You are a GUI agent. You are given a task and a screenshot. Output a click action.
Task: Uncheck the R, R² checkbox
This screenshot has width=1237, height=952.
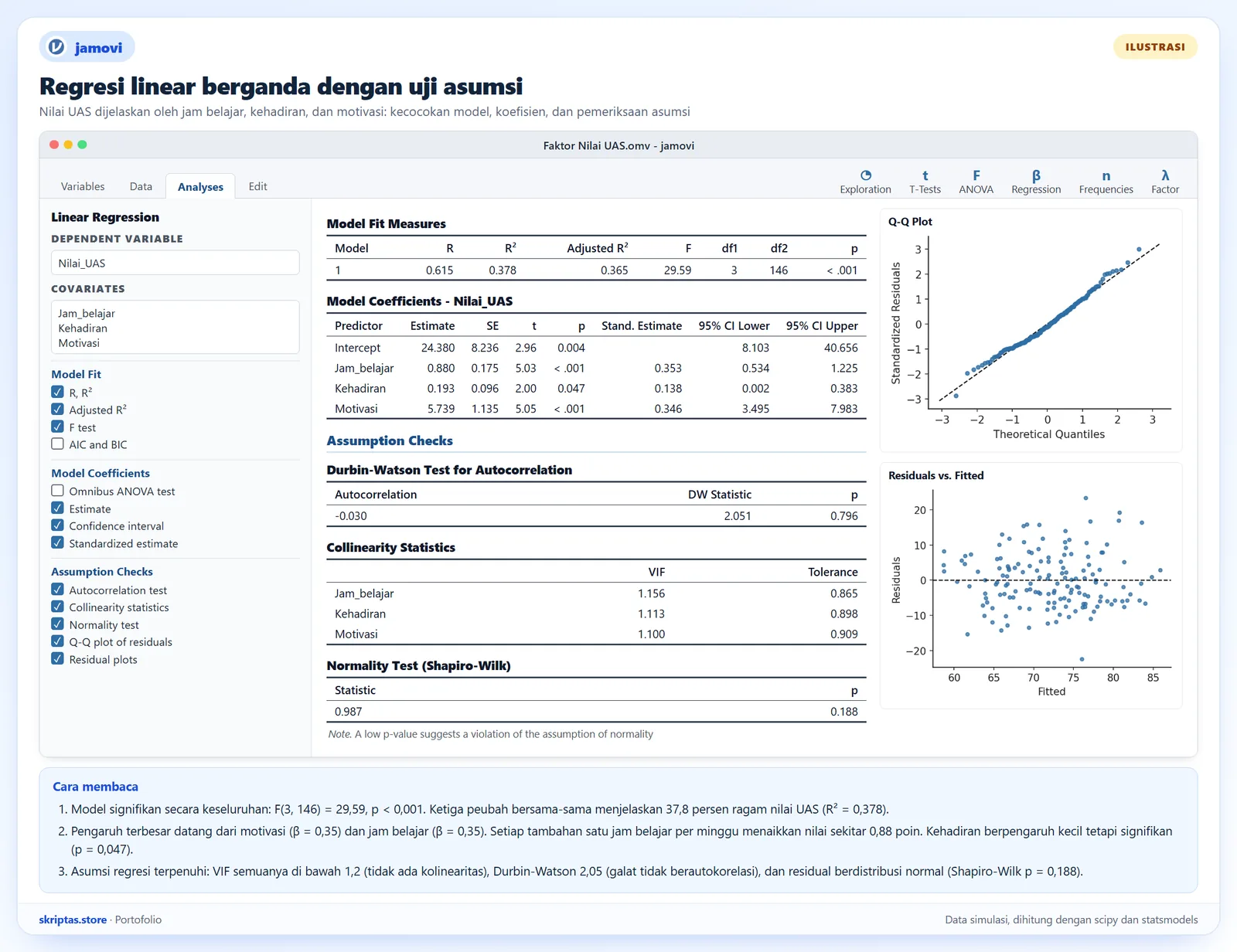57,392
